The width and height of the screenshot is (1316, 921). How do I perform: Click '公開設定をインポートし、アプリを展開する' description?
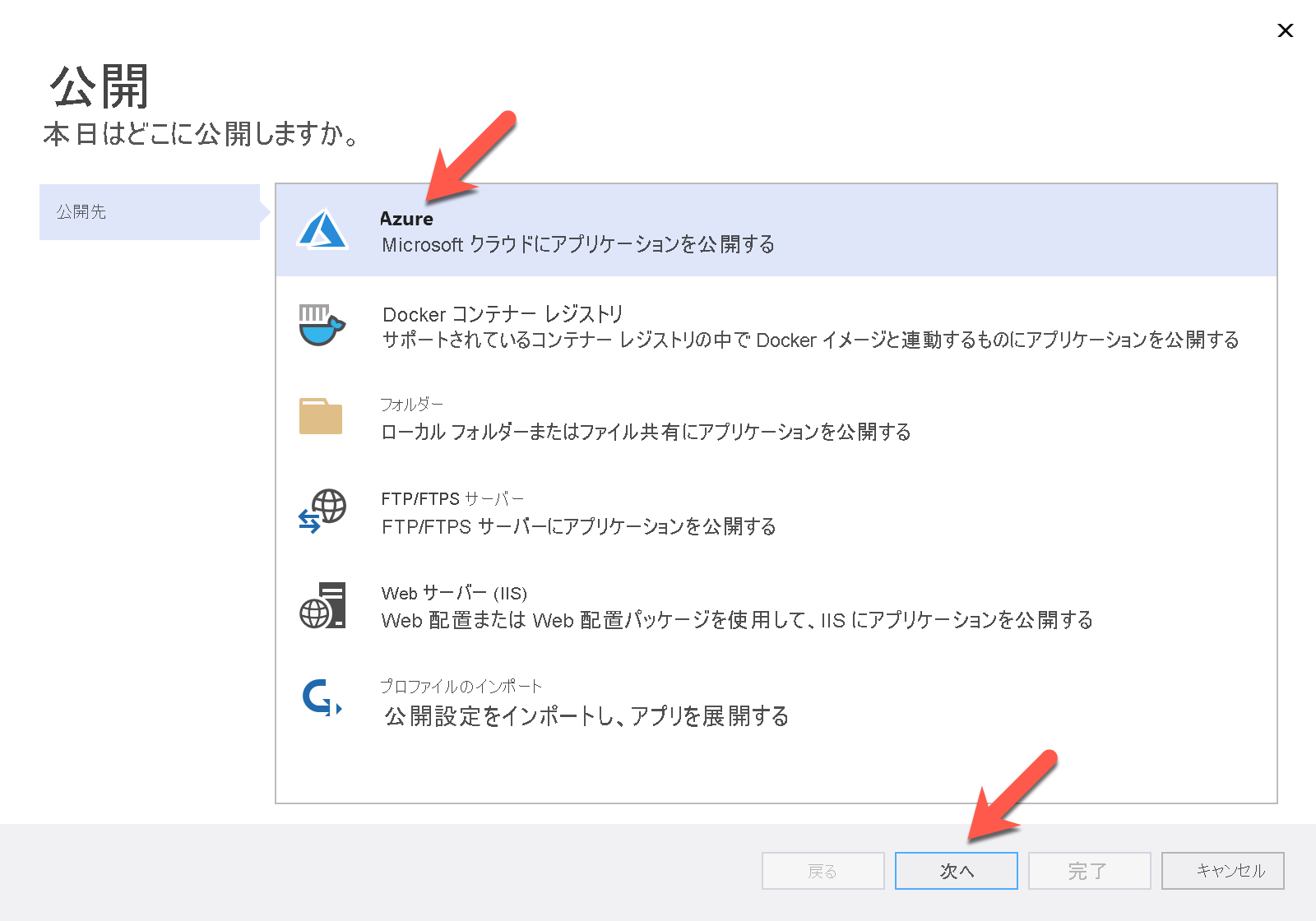586,716
